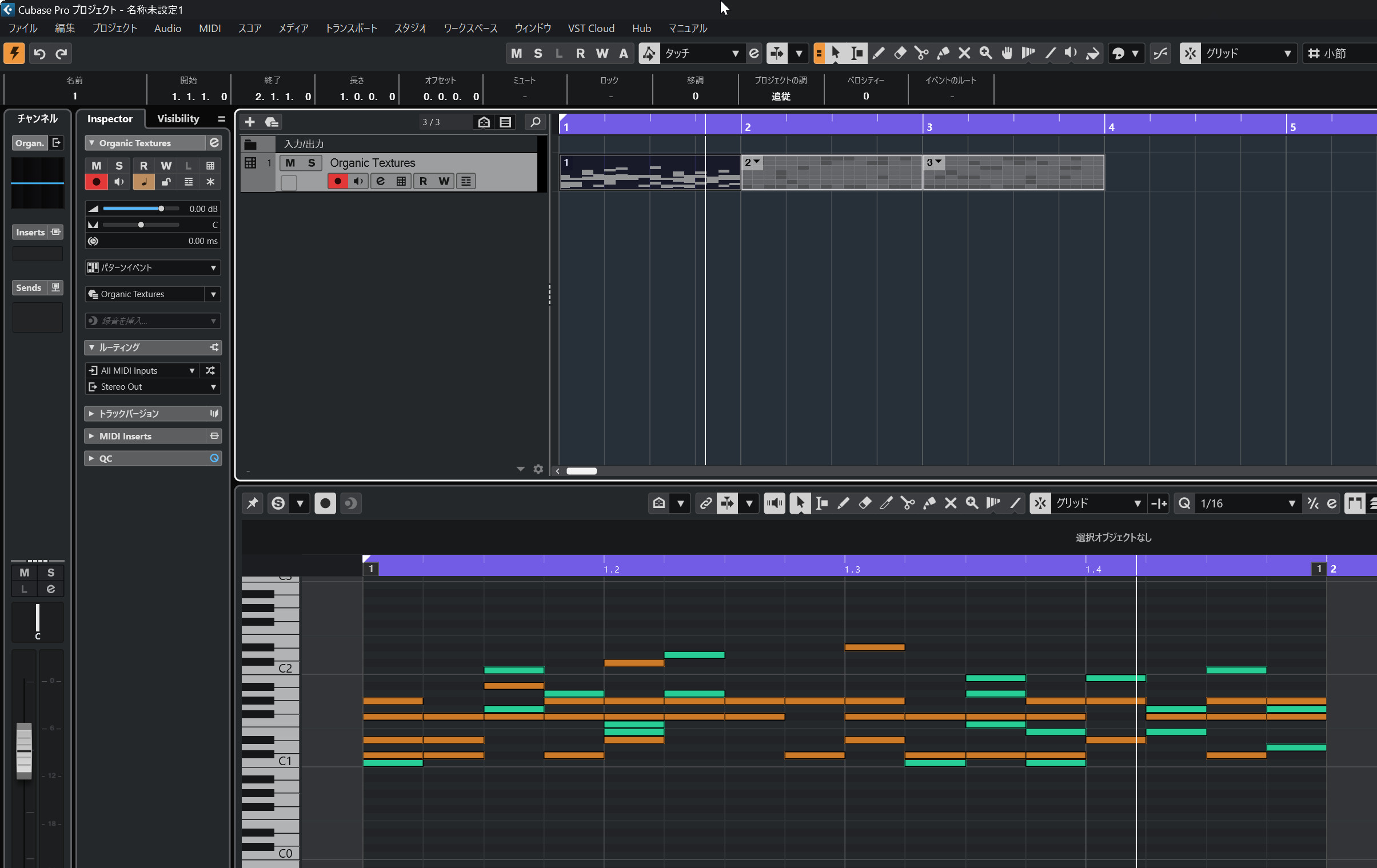This screenshot has width=1377, height=868.
Task: Open the MIDI menu
Action: click(x=209, y=28)
